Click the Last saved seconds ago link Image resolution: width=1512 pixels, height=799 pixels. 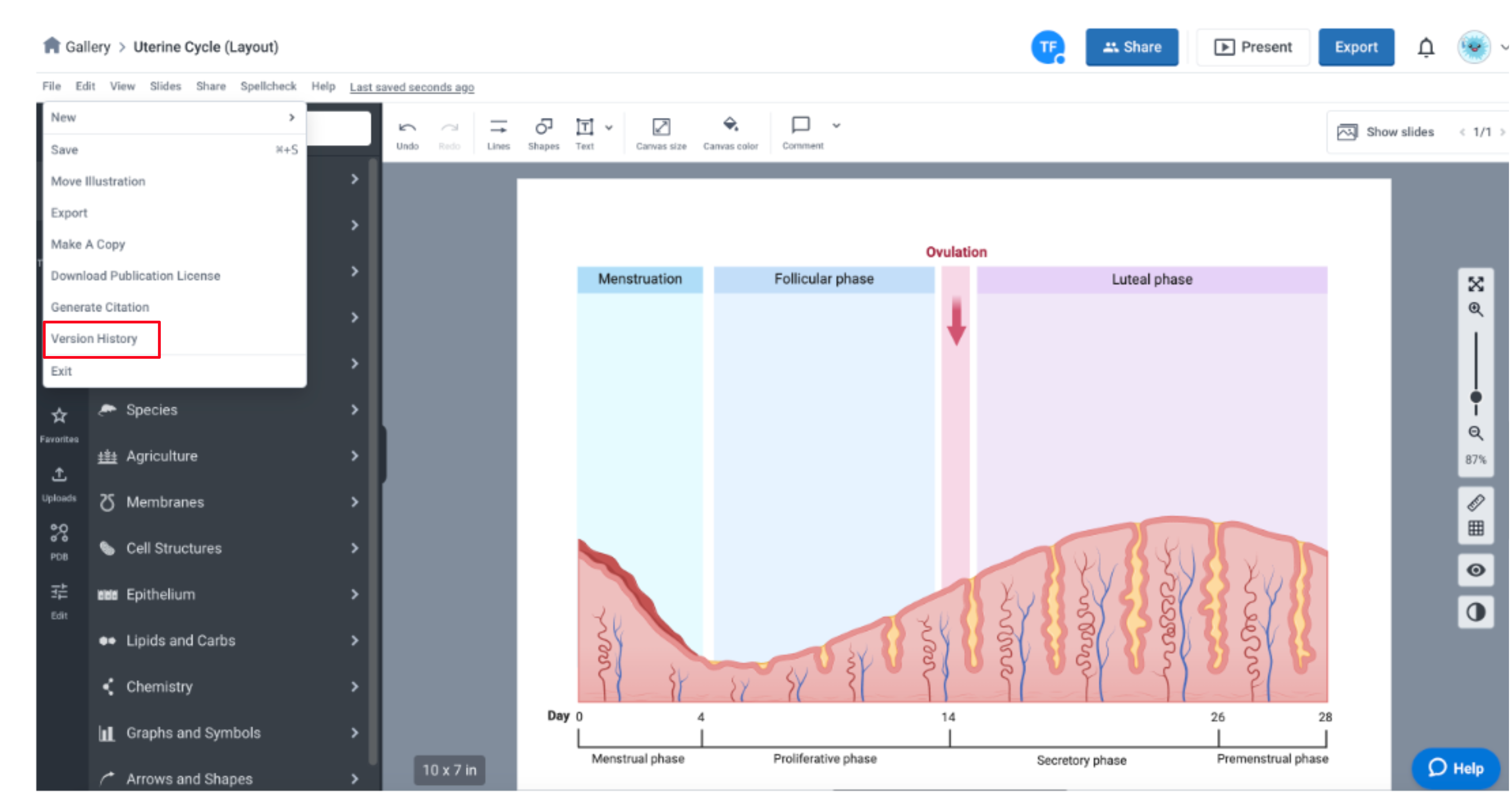pyautogui.click(x=412, y=87)
